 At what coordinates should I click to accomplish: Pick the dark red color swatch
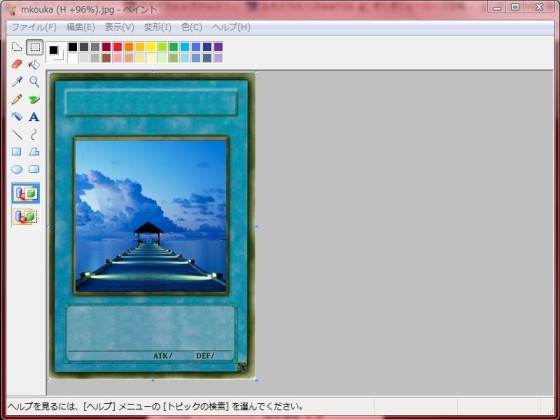click(x=106, y=47)
